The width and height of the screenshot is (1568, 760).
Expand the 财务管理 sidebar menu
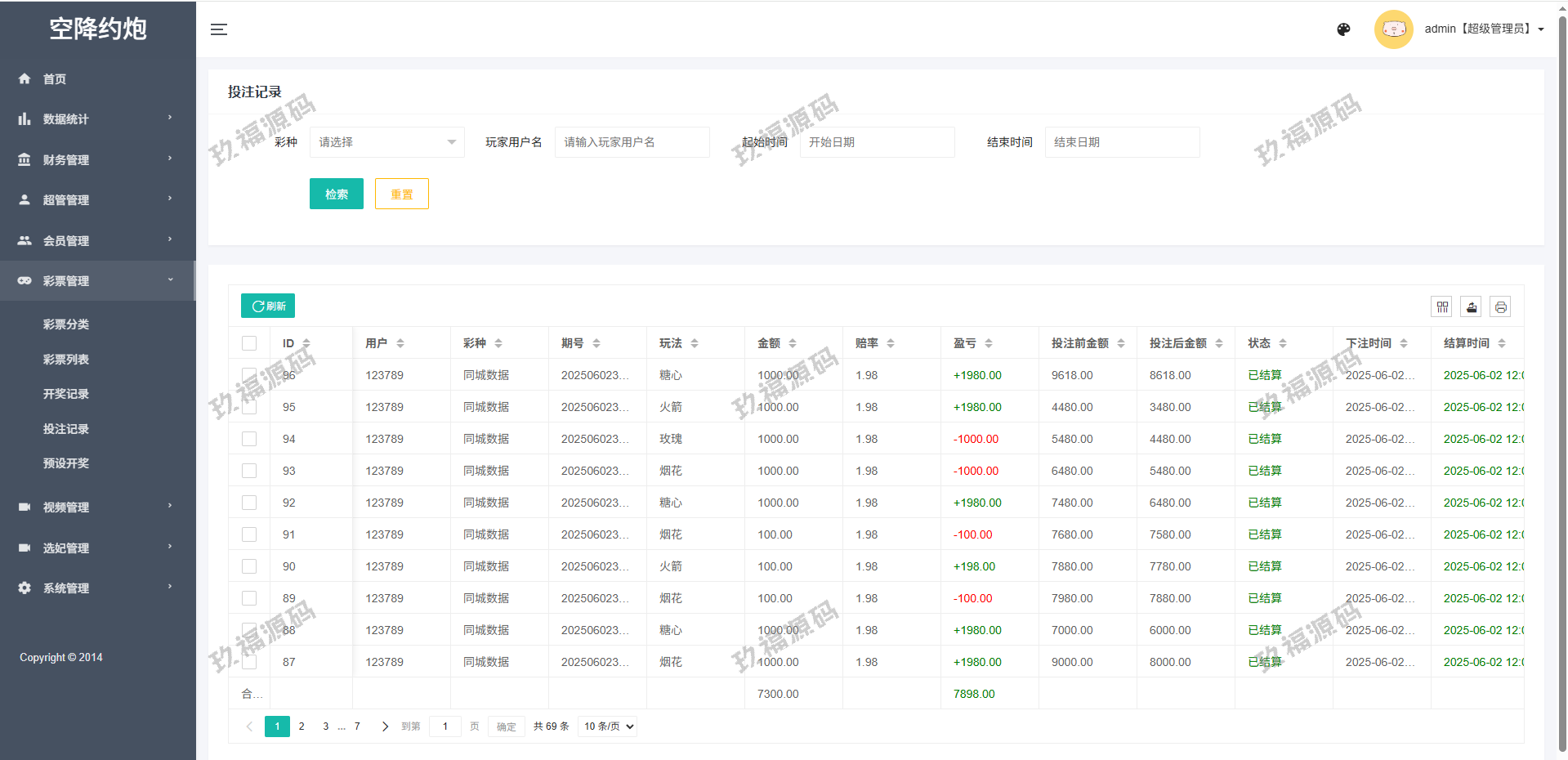[x=97, y=159]
